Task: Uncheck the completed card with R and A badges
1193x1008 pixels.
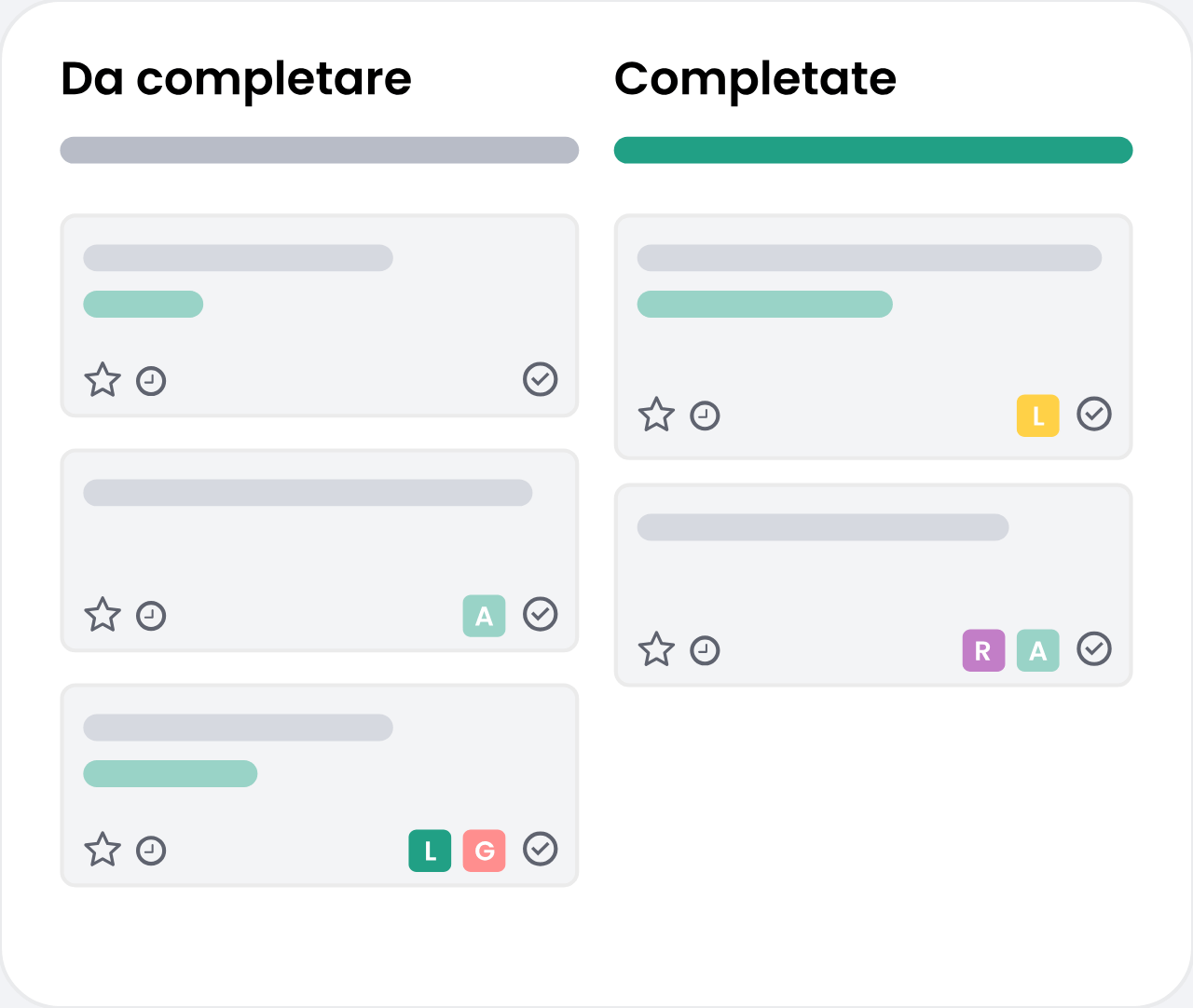Action: coord(1093,648)
